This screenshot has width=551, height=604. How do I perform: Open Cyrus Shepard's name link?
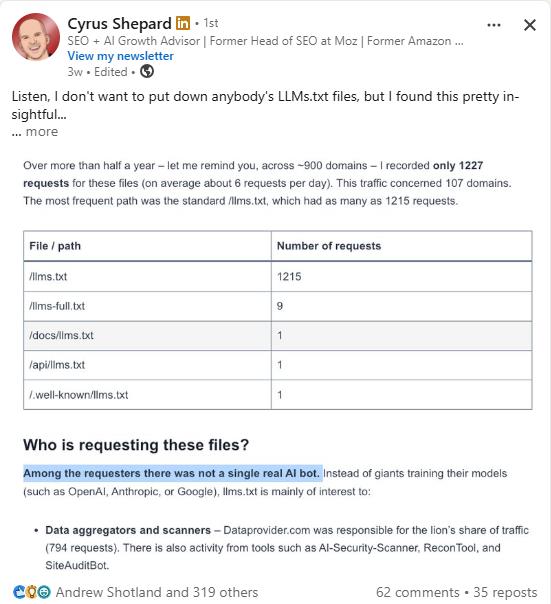tap(119, 23)
